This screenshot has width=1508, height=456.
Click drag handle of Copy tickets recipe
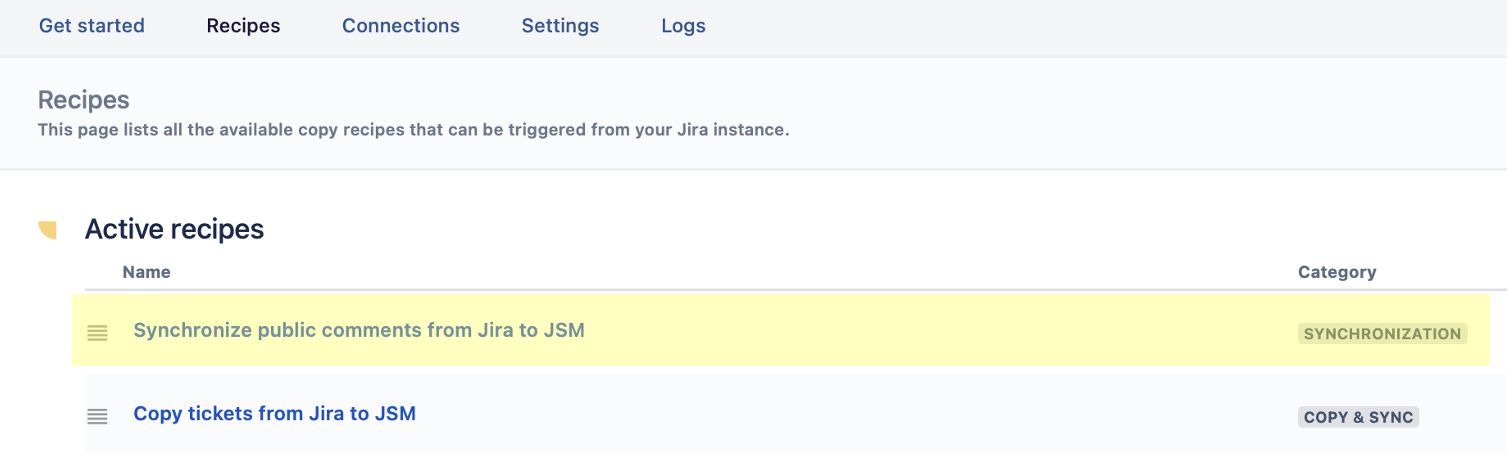[x=97, y=416]
